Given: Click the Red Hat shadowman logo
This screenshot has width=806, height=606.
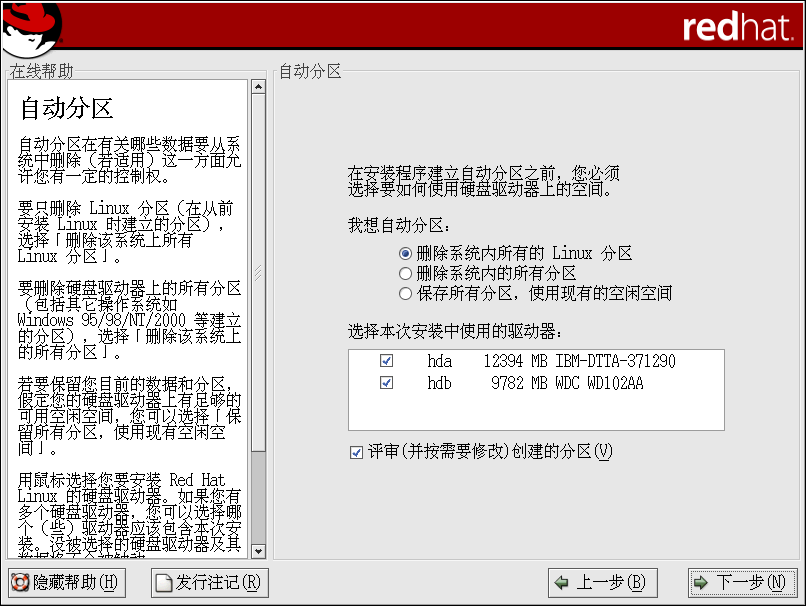Looking at the screenshot, I should (32, 28).
